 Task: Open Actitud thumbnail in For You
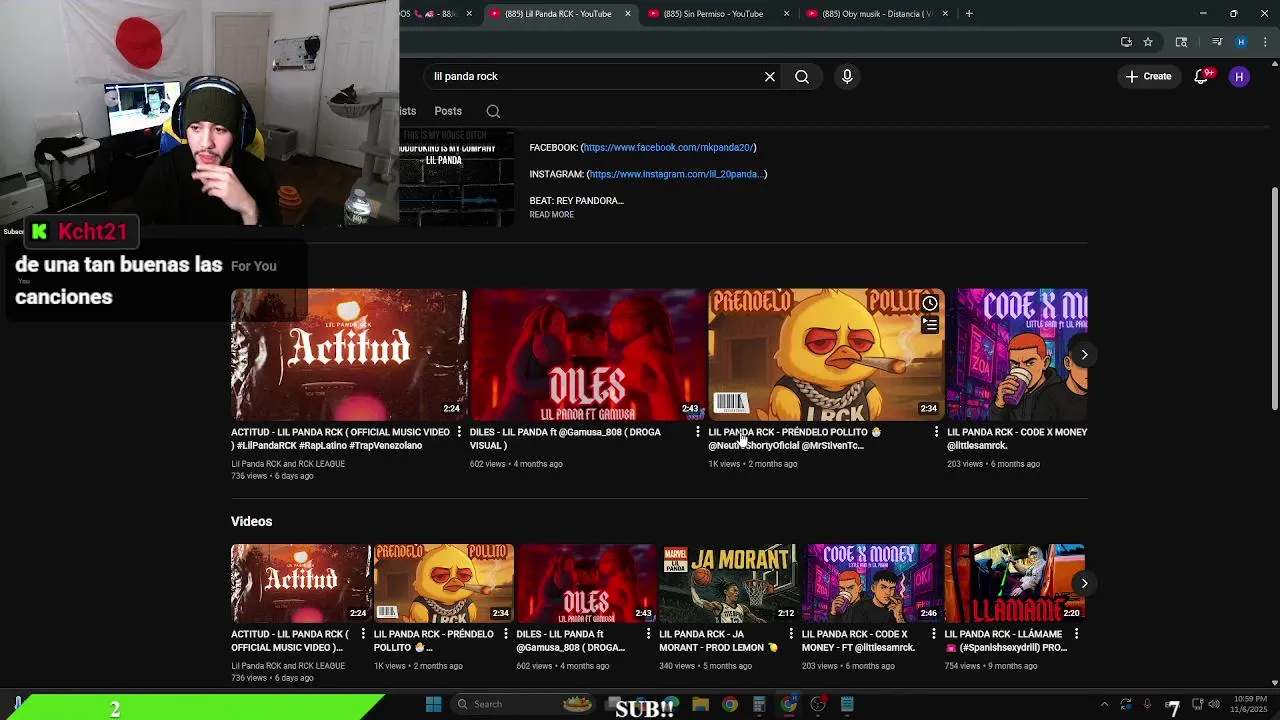point(348,354)
